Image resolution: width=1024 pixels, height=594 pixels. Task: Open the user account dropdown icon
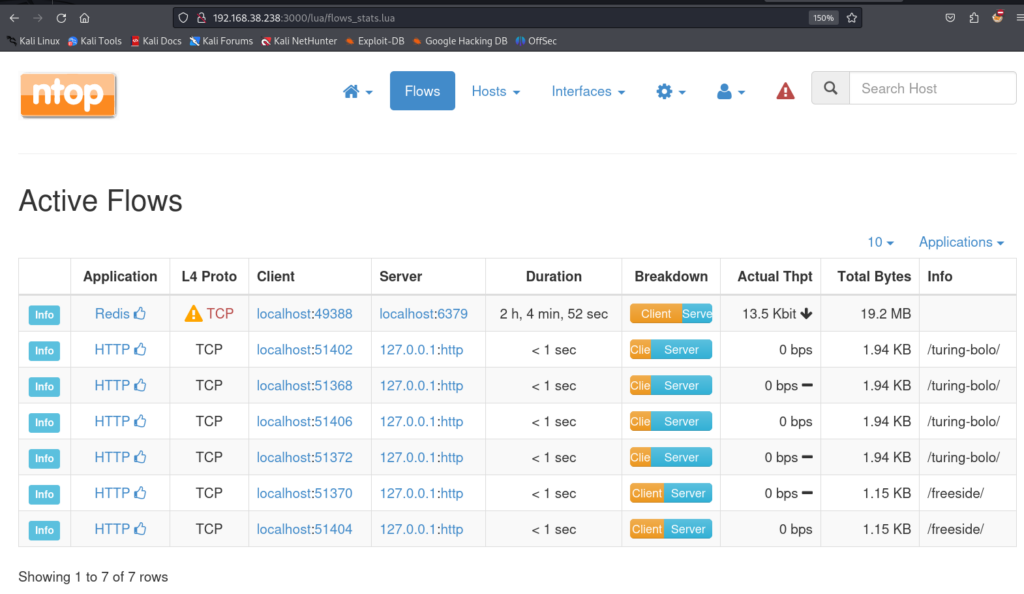[730, 91]
